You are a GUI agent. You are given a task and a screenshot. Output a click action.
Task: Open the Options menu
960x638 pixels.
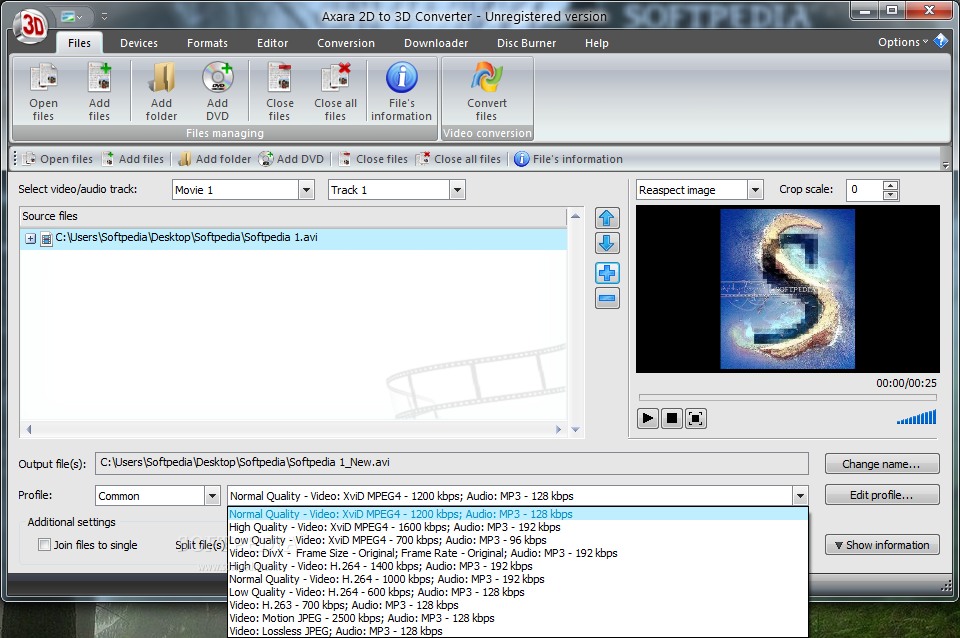pos(903,42)
